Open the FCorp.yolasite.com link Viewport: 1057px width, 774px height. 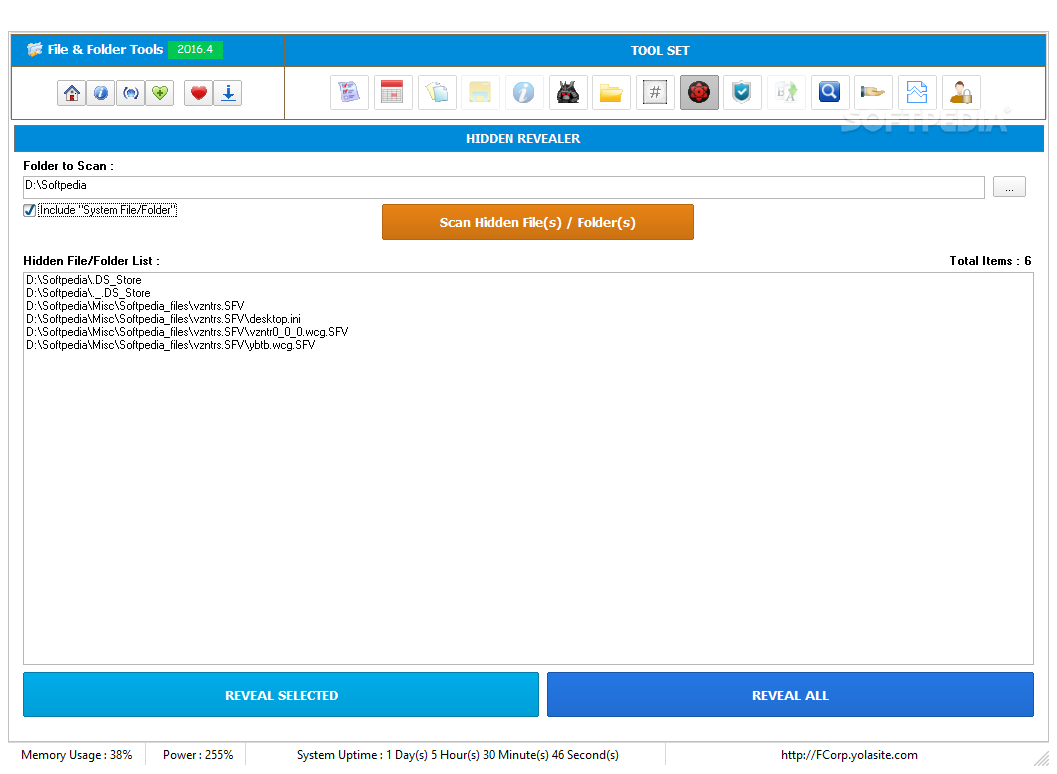[849, 755]
